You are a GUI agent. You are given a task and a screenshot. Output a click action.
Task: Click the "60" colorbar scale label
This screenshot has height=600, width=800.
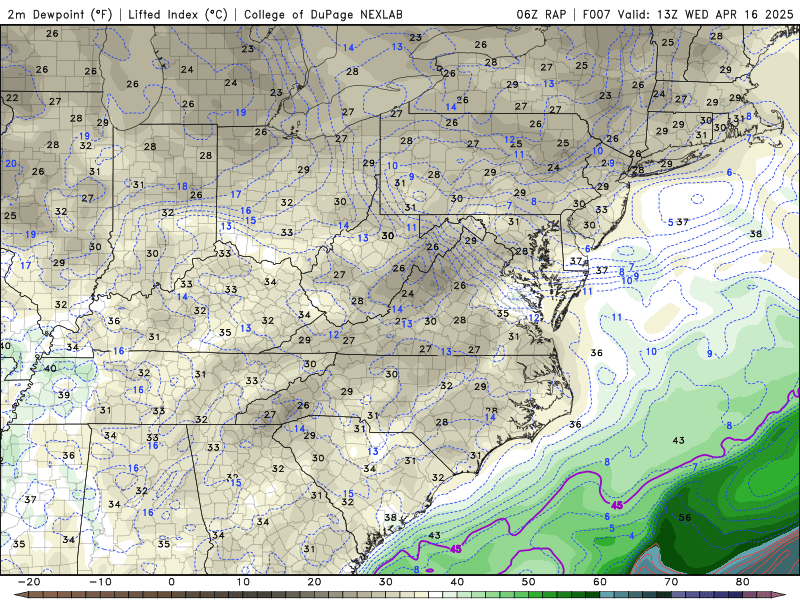tap(600, 582)
